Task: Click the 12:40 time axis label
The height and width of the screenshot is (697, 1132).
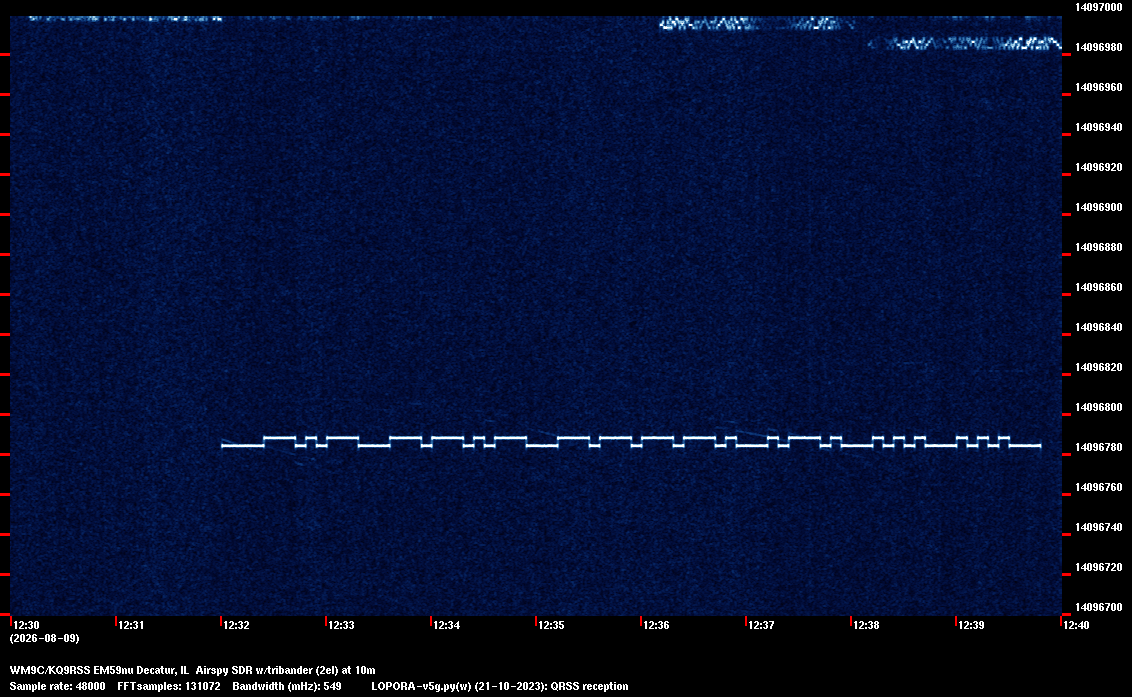Action: [1076, 625]
